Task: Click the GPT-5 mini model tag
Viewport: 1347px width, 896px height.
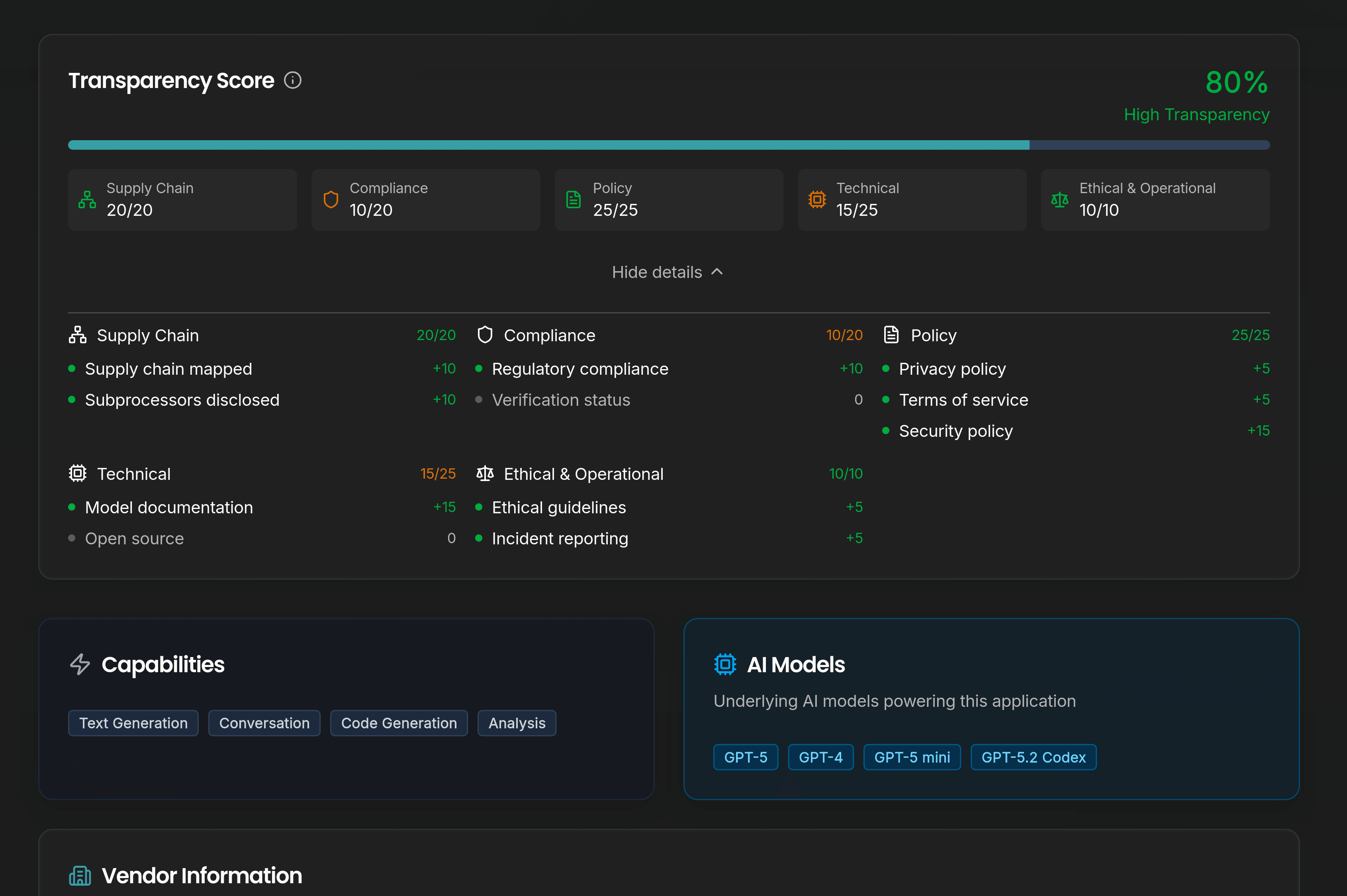Action: click(x=912, y=757)
